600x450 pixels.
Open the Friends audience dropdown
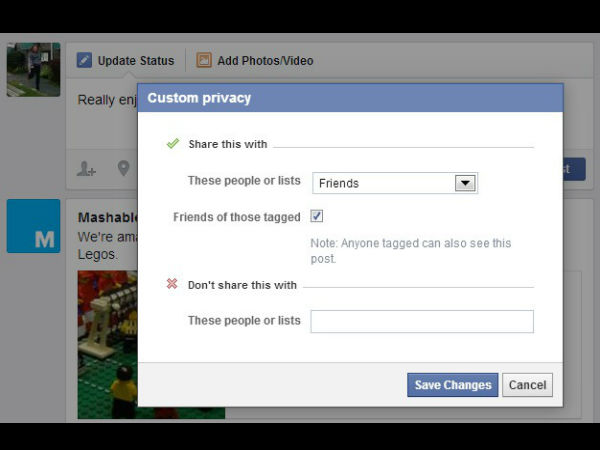(x=395, y=183)
